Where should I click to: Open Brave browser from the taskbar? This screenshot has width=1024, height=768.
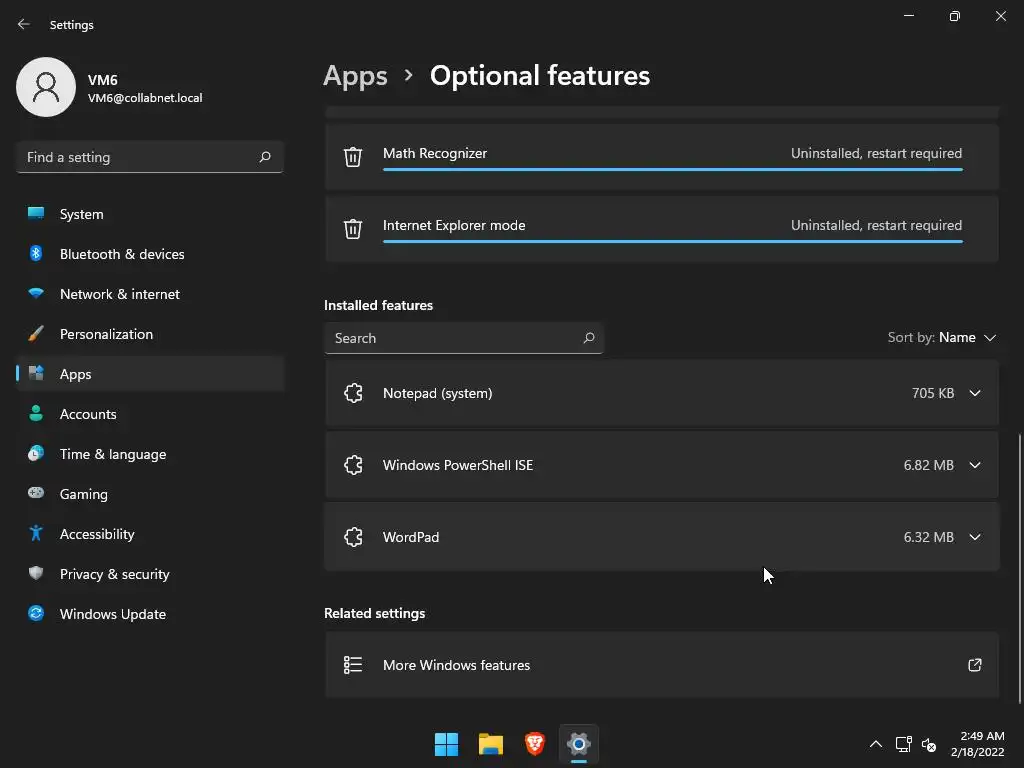(535, 744)
